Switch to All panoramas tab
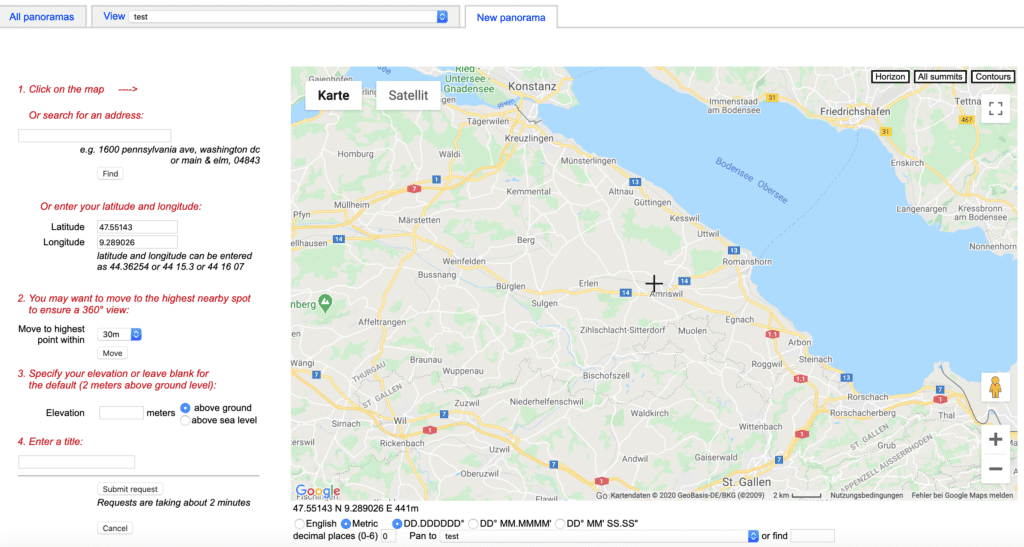Image resolution: width=1024 pixels, height=547 pixels. tap(42, 17)
